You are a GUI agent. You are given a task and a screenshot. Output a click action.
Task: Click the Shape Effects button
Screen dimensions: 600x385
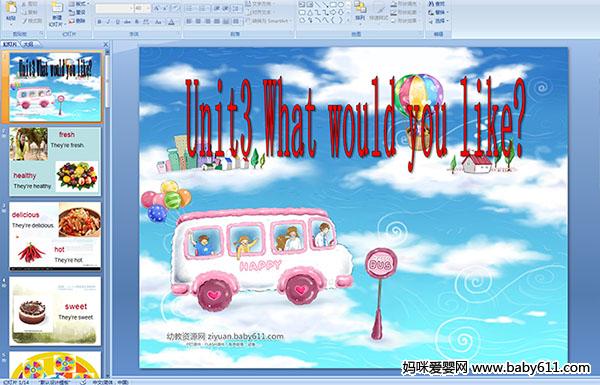pyautogui.click(x=406, y=21)
